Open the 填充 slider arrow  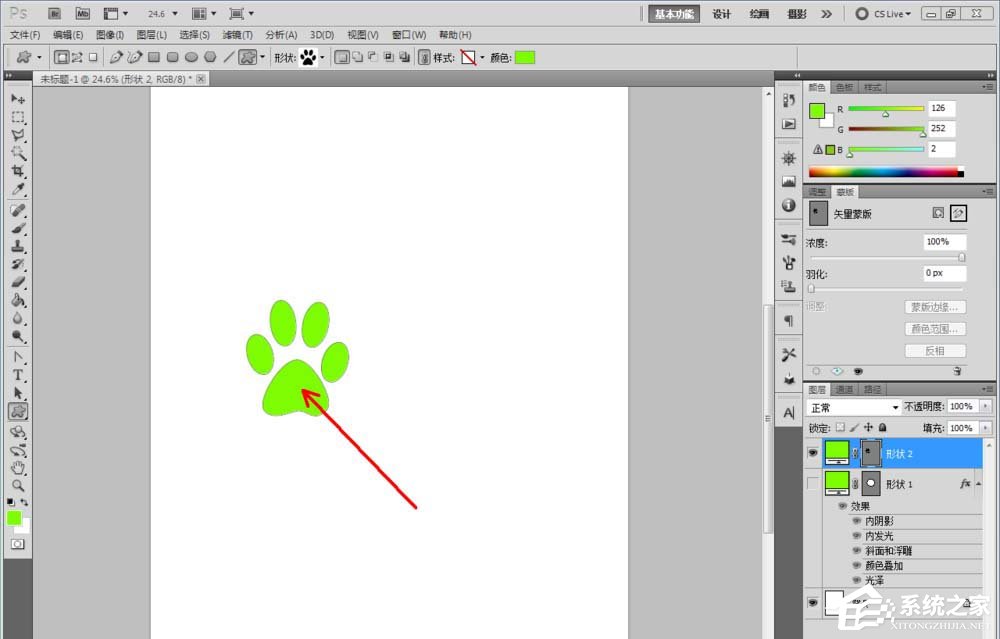point(985,428)
